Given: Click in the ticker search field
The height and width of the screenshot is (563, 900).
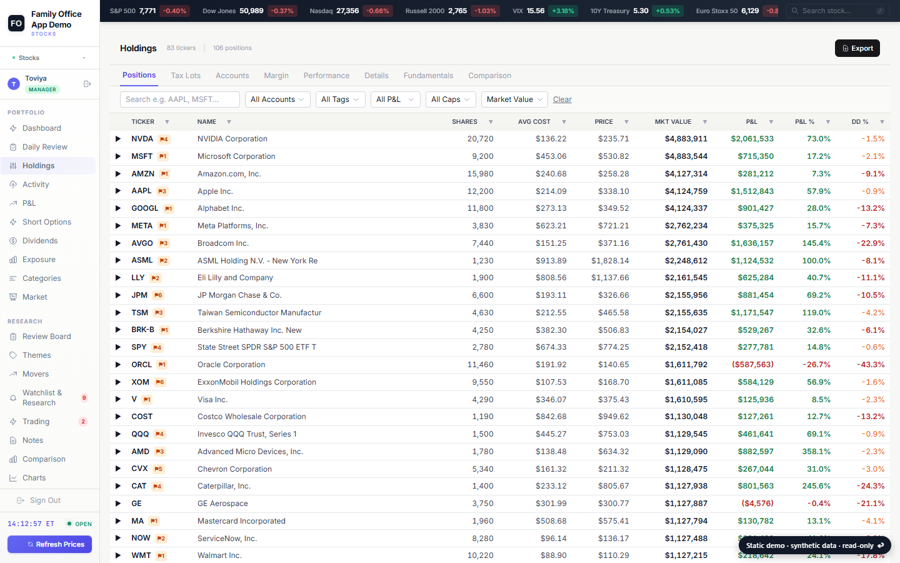Looking at the screenshot, I should [180, 99].
